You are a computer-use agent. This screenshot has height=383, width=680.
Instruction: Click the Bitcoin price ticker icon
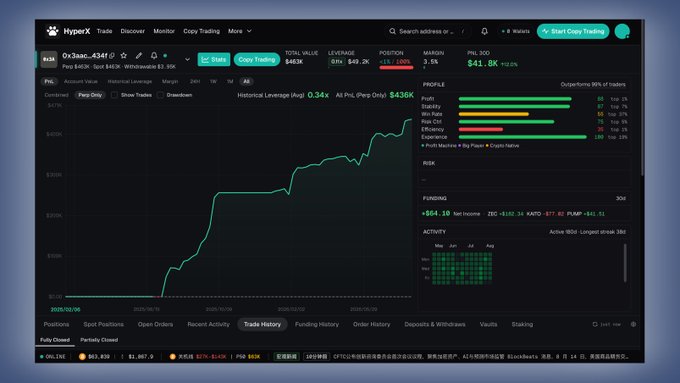82,357
